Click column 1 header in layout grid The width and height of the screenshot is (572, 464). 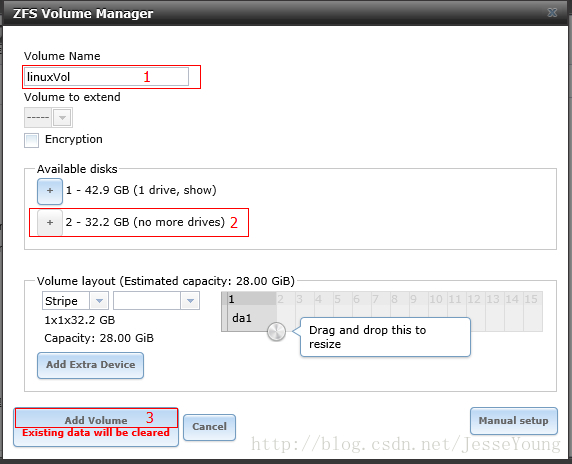[252, 299]
